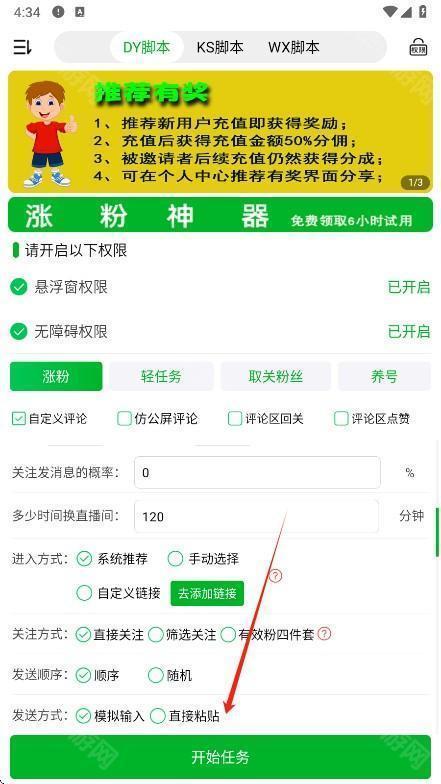The height and width of the screenshot is (784, 441).
Task: Open the notification alert icon in status bar
Action: pyautogui.click(x=58, y=12)
